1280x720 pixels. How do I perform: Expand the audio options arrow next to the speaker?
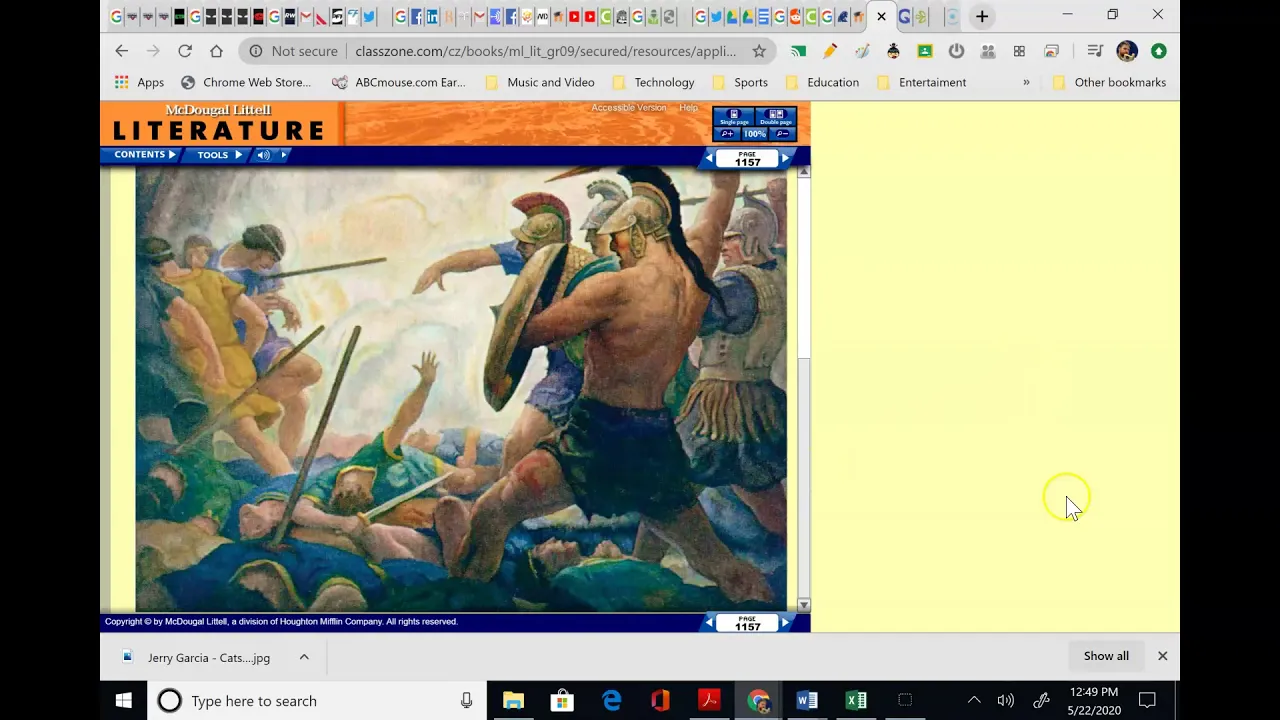click(284, 155)
